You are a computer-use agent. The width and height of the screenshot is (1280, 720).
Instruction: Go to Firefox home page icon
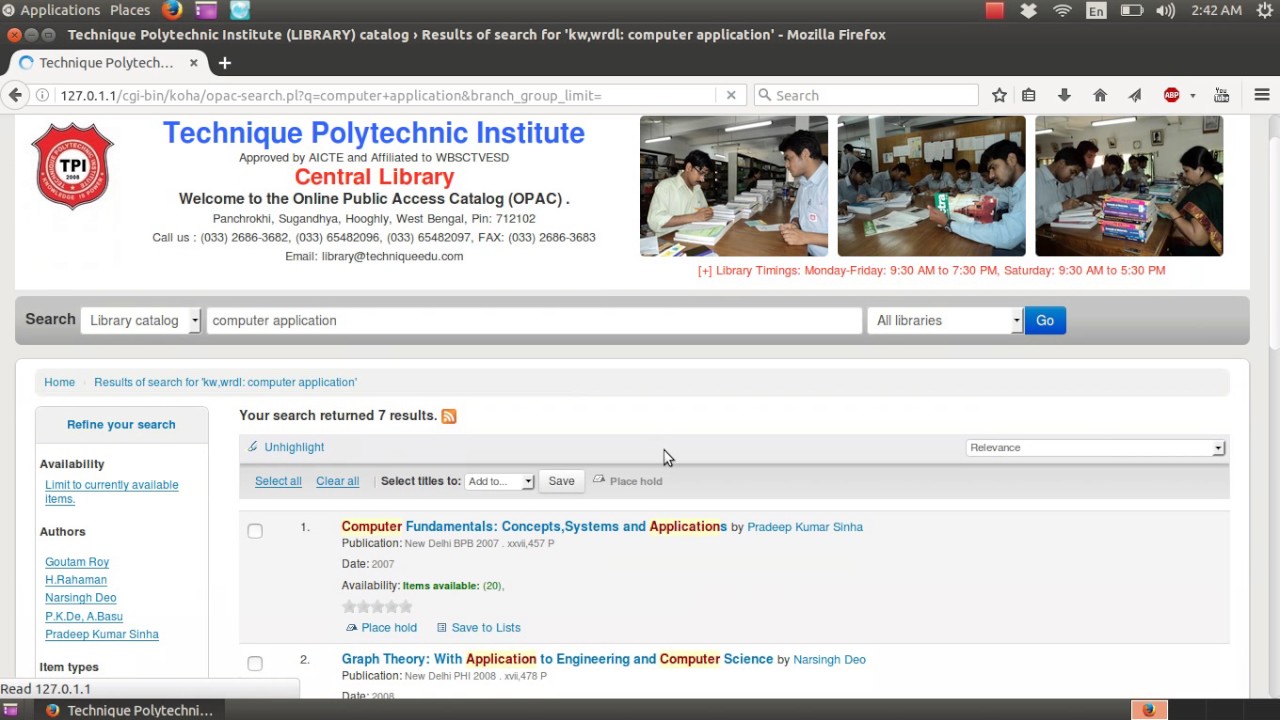coord(1100,95)
